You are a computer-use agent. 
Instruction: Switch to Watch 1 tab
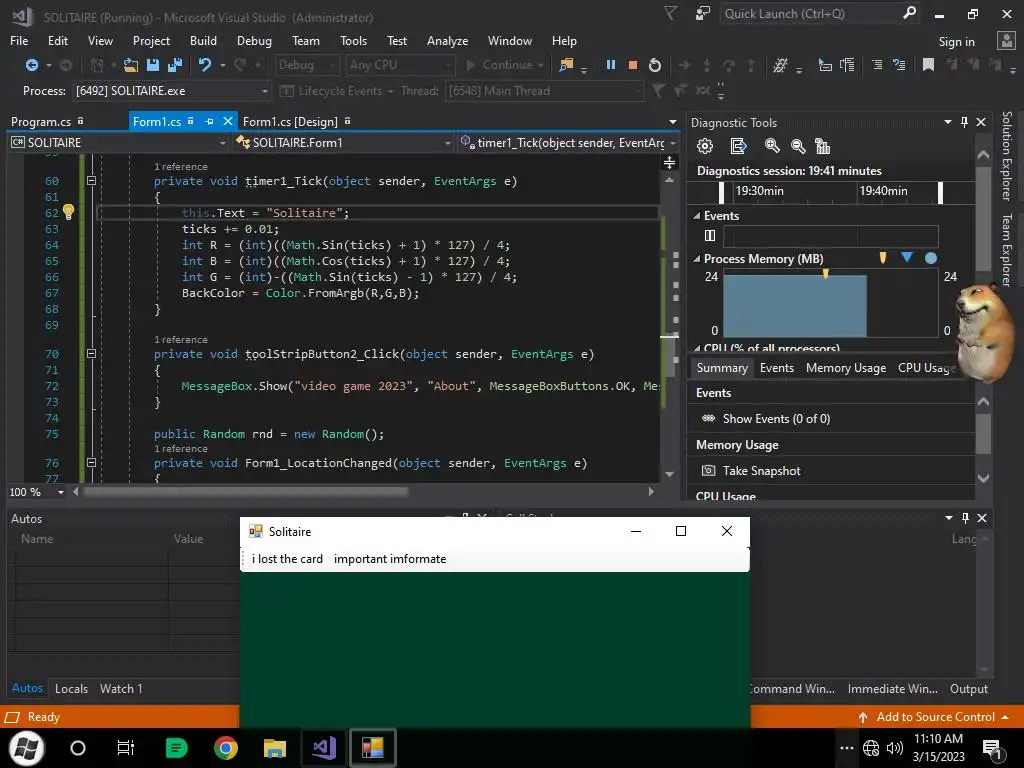coord(121,688)
